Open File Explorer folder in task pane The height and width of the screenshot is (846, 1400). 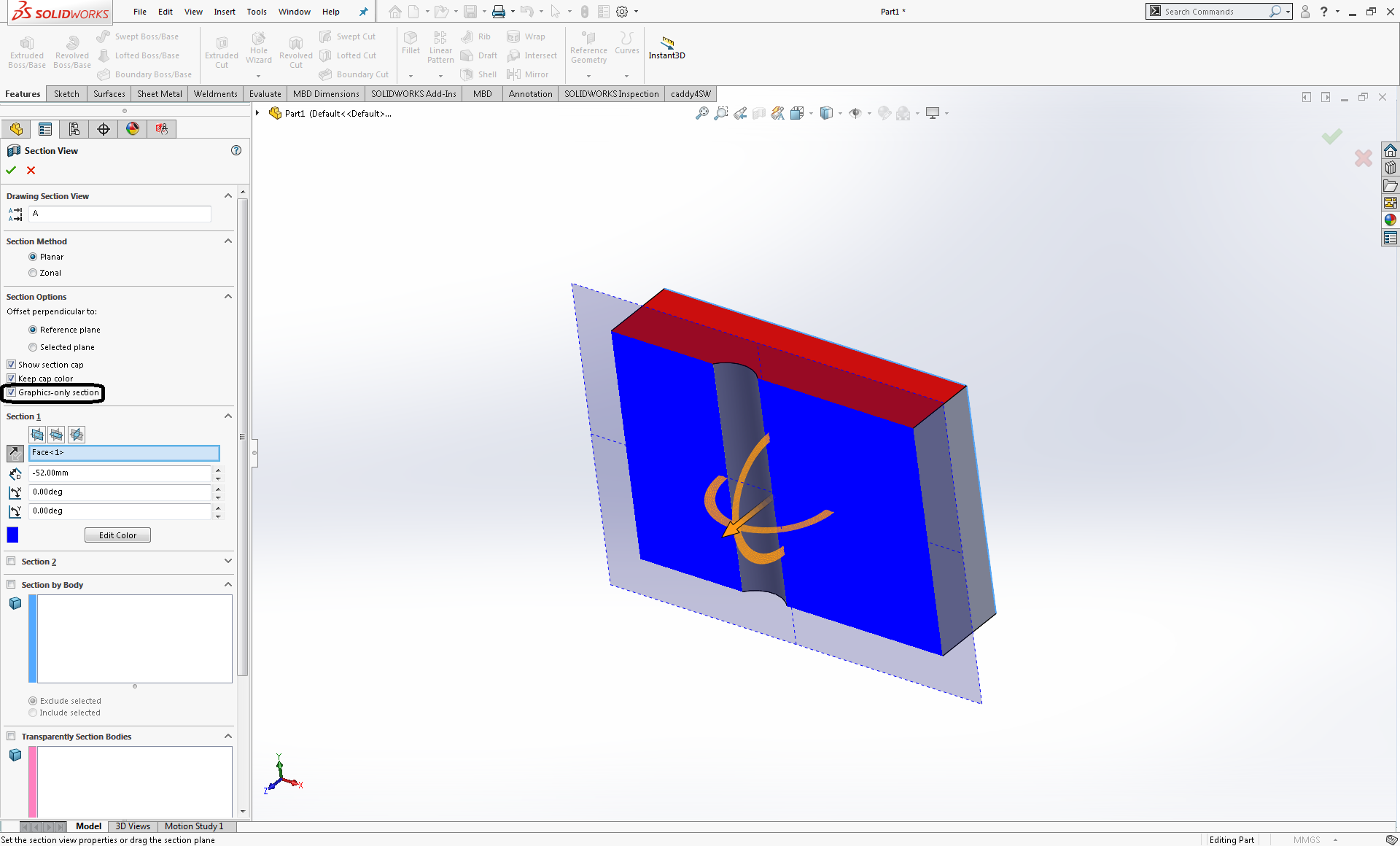[x=1391, y=185]
